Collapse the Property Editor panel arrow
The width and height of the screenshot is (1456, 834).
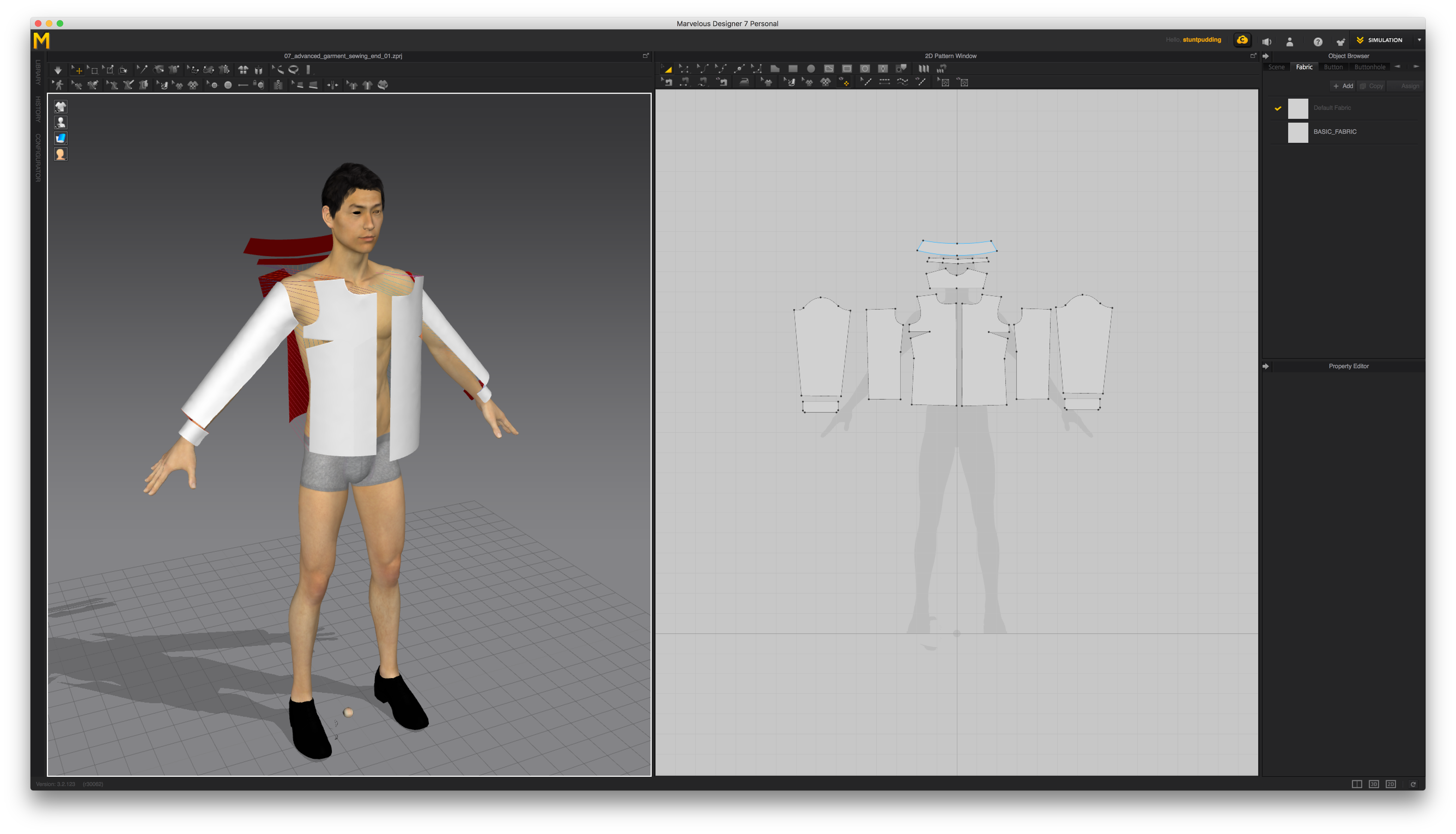coord(1265,366)
